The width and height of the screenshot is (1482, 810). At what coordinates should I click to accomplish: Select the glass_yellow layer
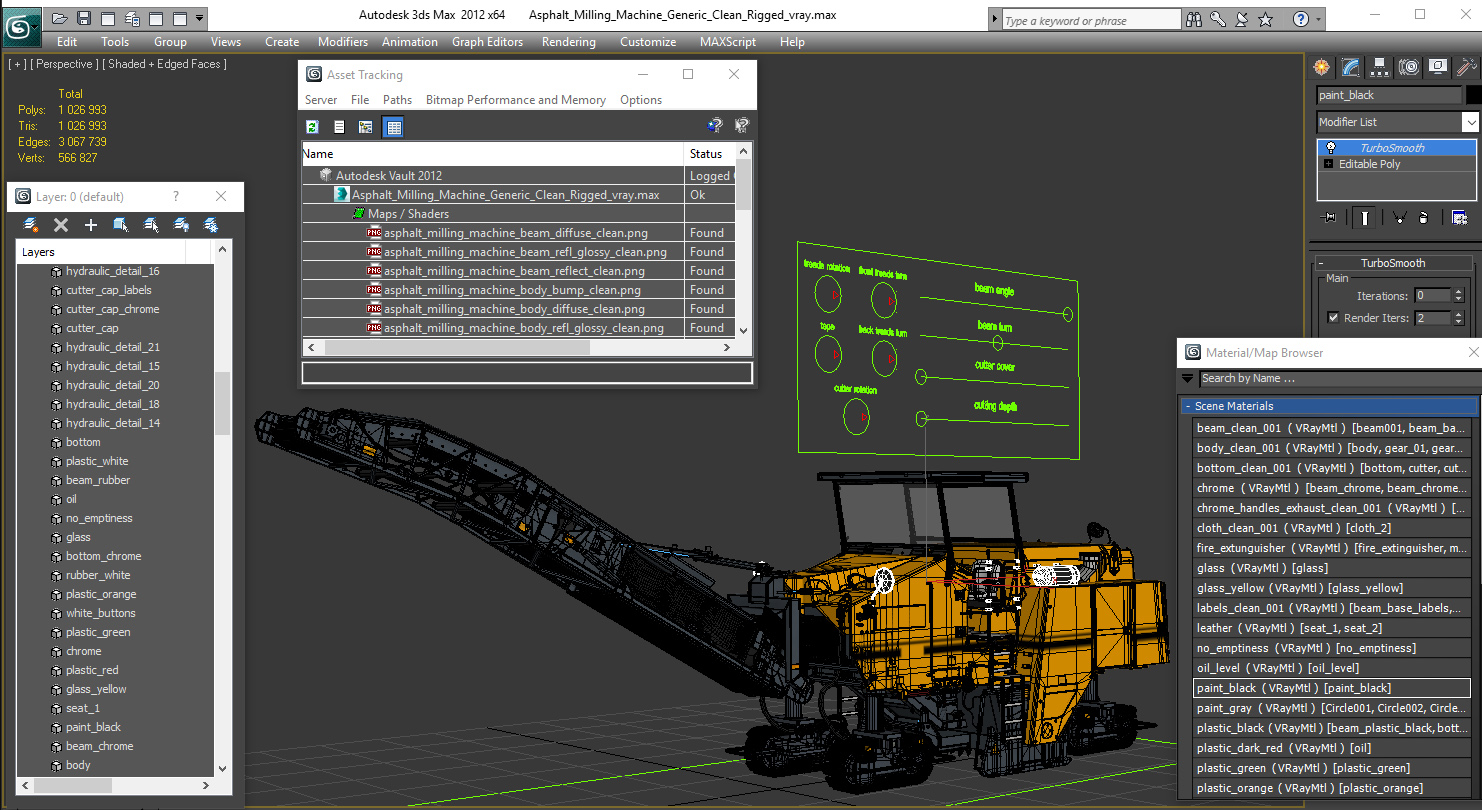[96, 689]
